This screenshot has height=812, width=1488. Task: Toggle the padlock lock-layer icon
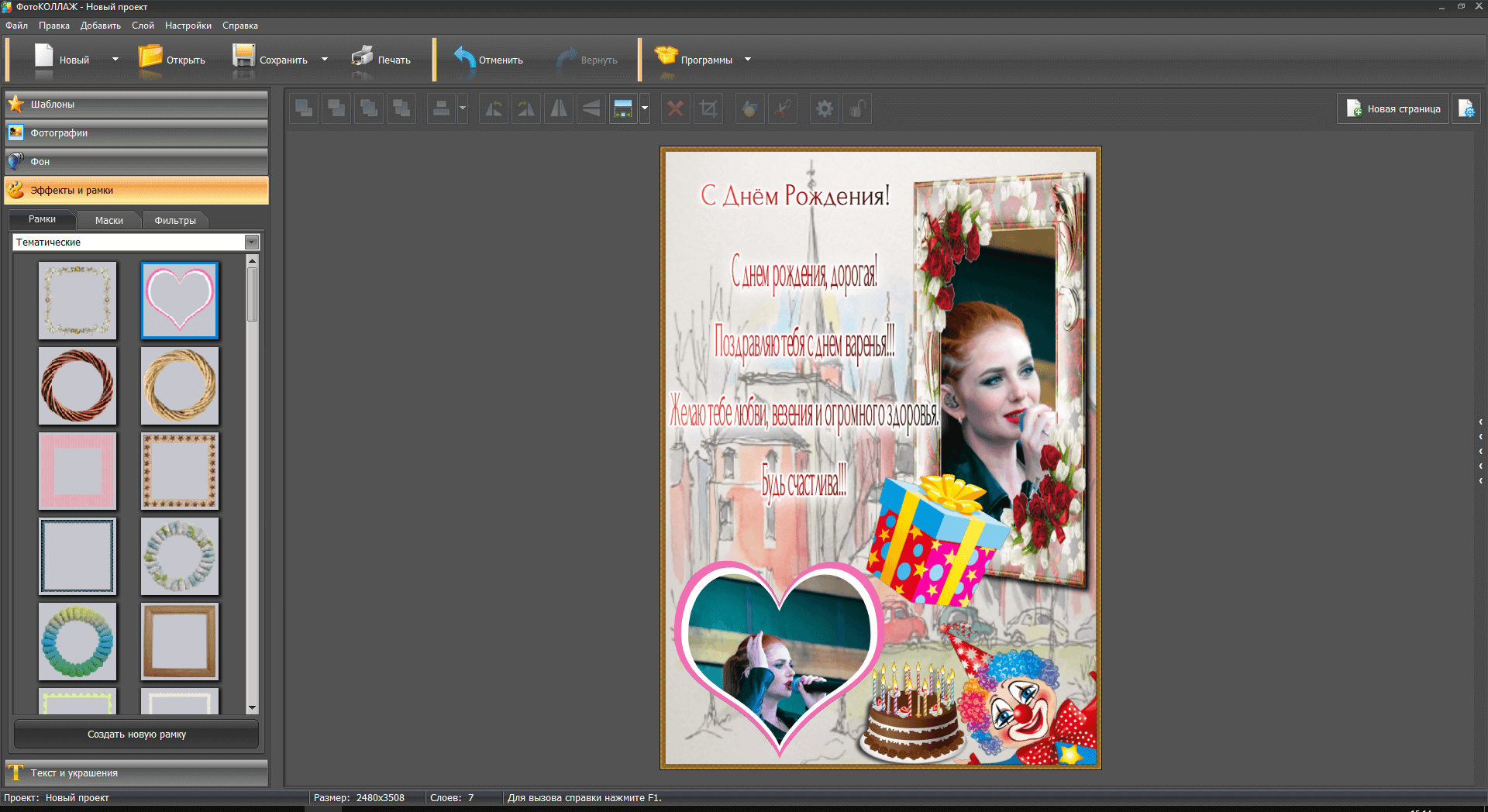coord(857,108)
